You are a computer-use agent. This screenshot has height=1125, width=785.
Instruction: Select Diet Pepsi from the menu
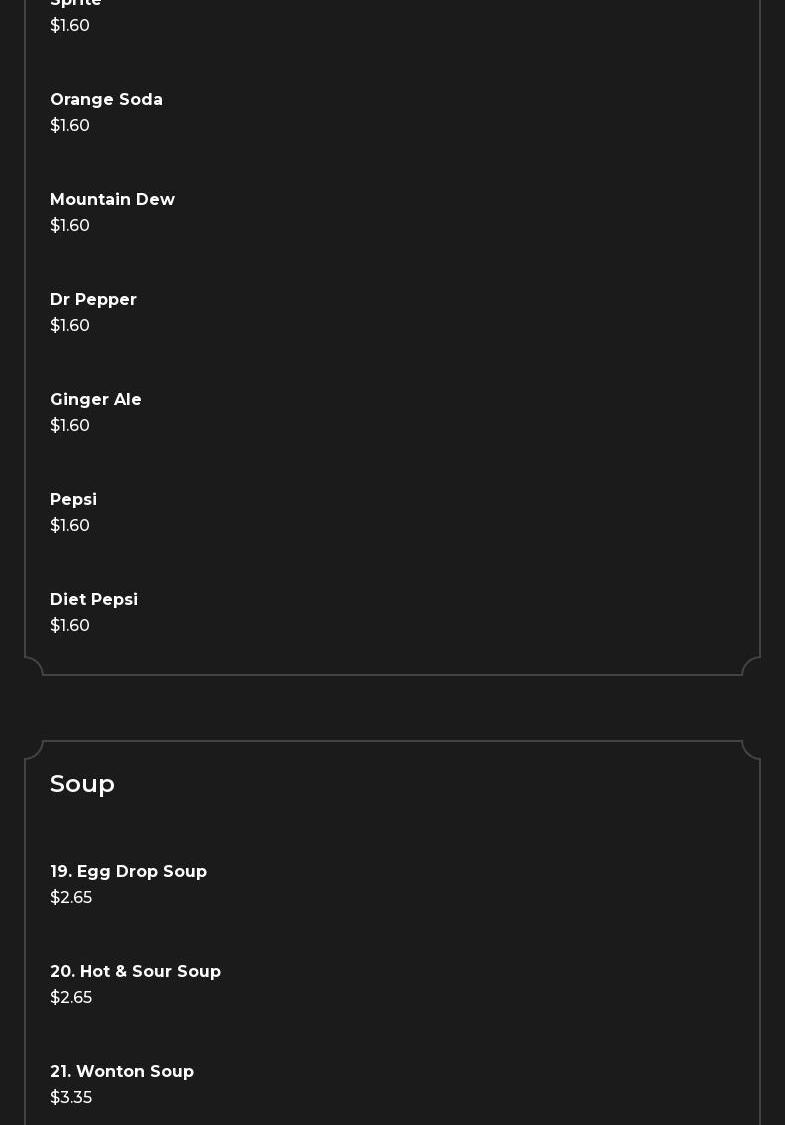pyautogui.click(x=94, y=600)
